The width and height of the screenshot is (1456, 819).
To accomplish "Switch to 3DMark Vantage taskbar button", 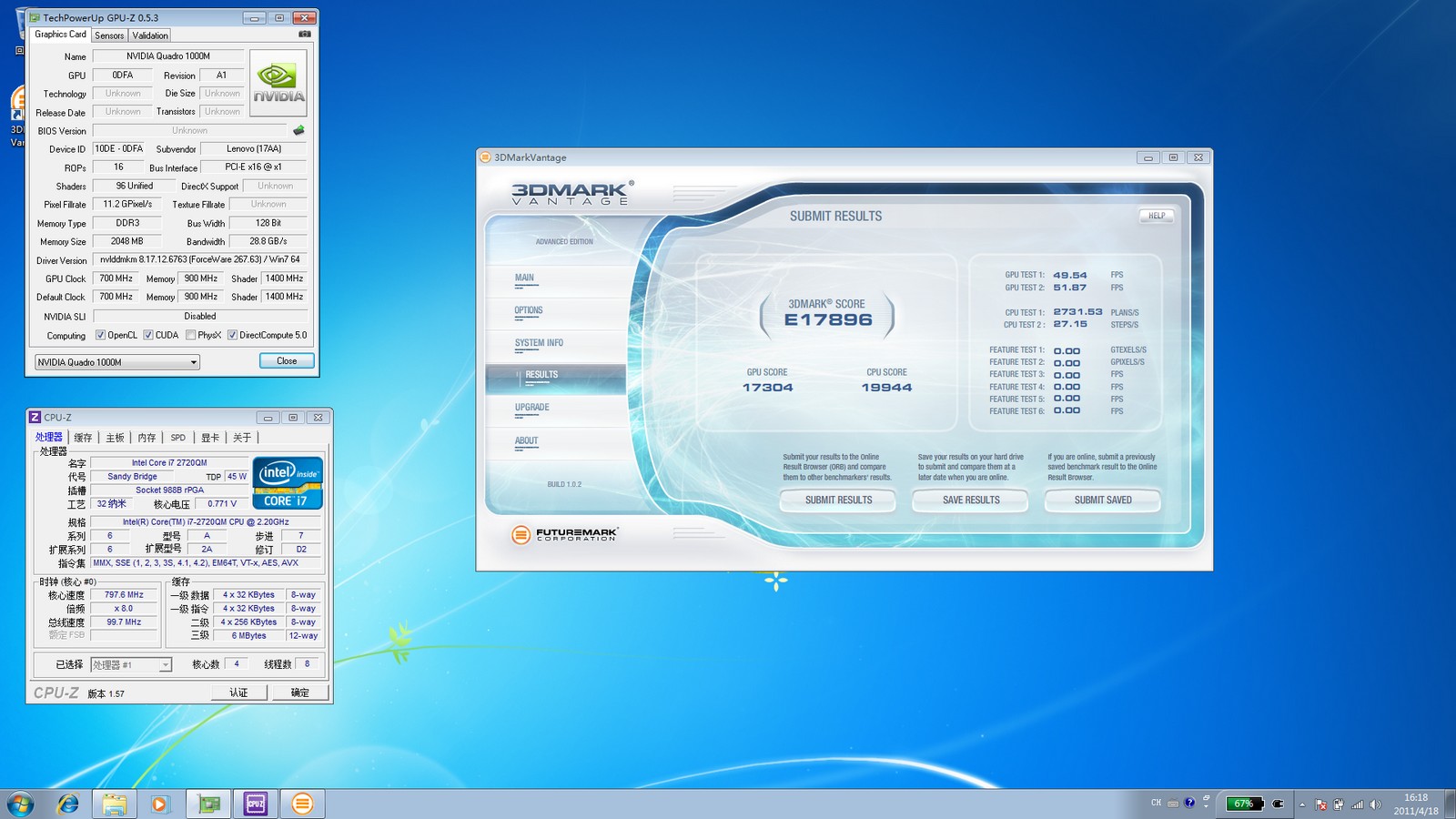I will 303,804.
